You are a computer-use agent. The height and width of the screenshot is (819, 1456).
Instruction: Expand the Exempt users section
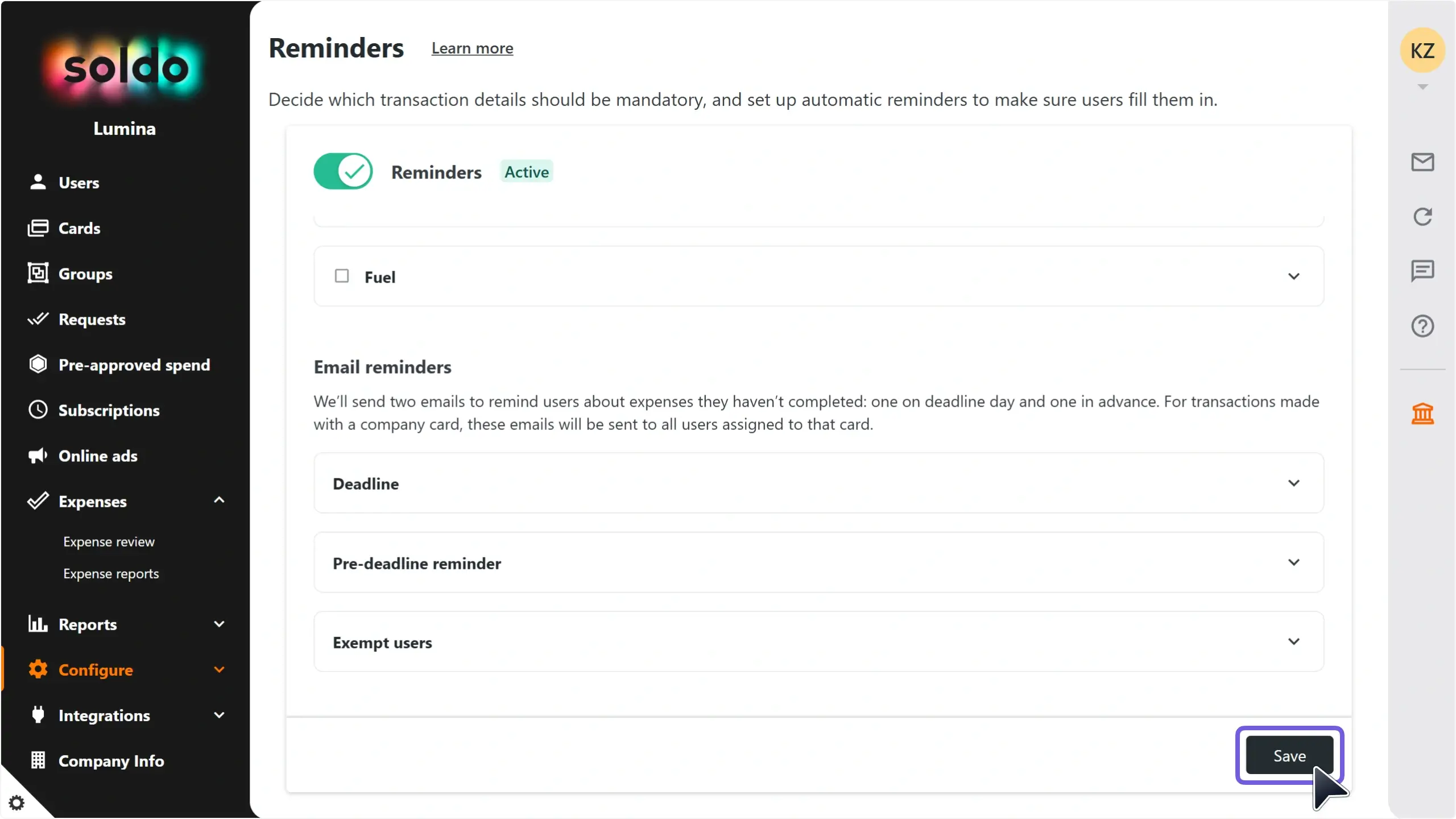click(1293, 642)
